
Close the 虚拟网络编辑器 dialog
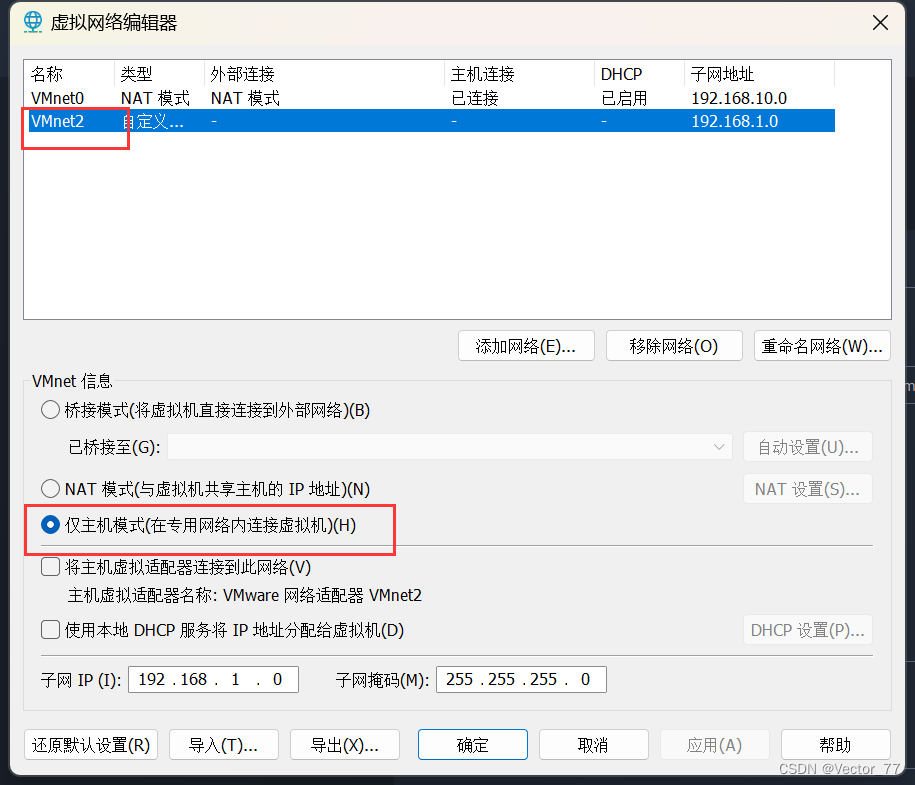880,23
